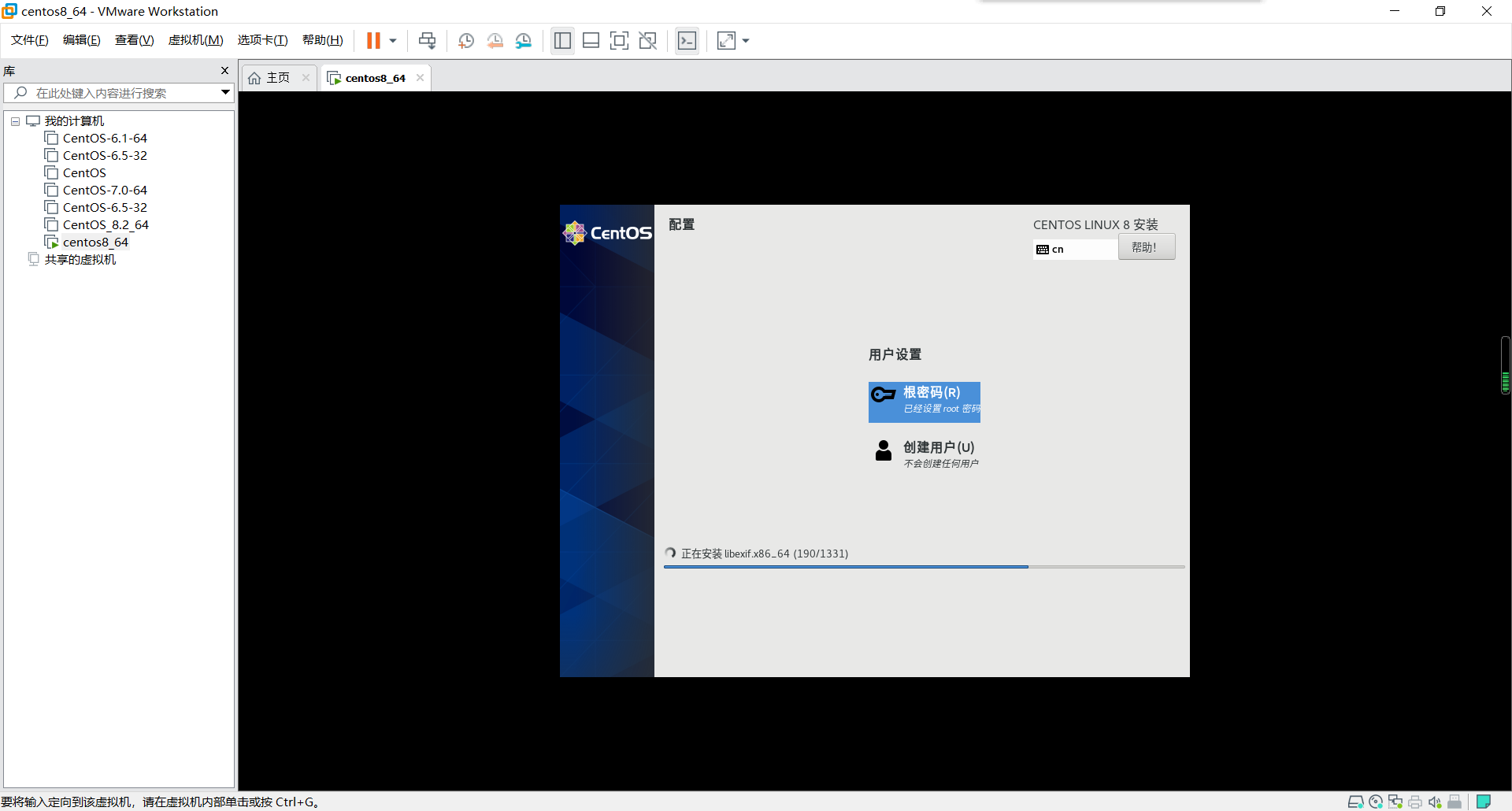This screenshot has width=1512, height=811.
Task: Click the 帮助! button in the installer
Action: tap(1147, 246)
